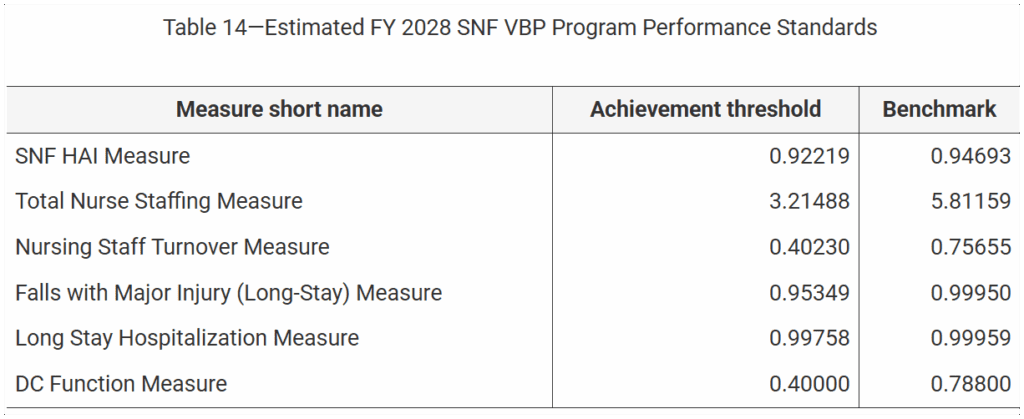Click the 0.92219 achievement threshold value
This screenshot has height=419, width=1024.
coord(809,156)
